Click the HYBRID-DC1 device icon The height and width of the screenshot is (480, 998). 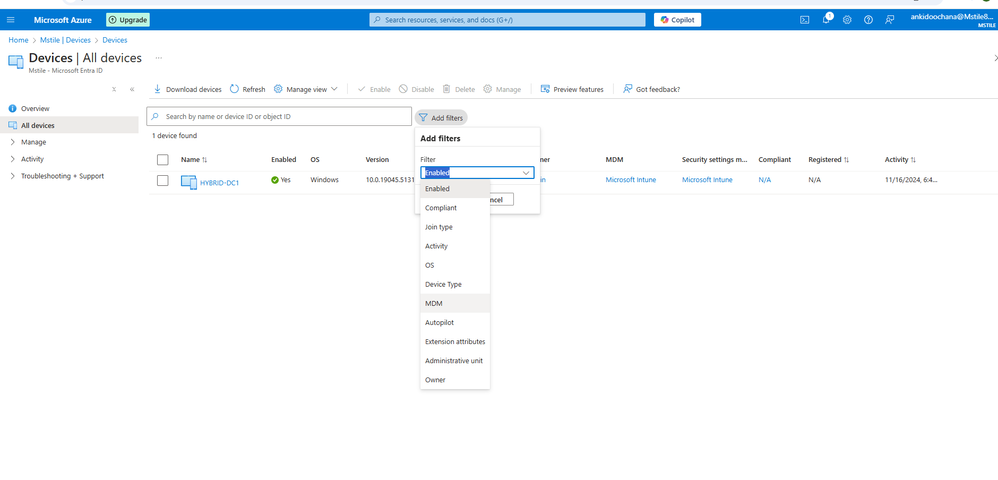[x=189, y=183]
